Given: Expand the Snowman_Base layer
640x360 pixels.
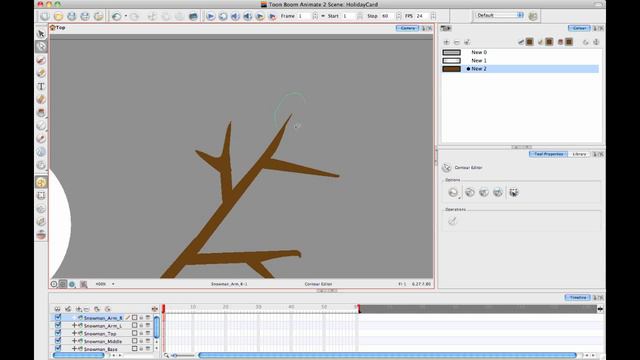Looking at the screenshot, I should 74,349.
